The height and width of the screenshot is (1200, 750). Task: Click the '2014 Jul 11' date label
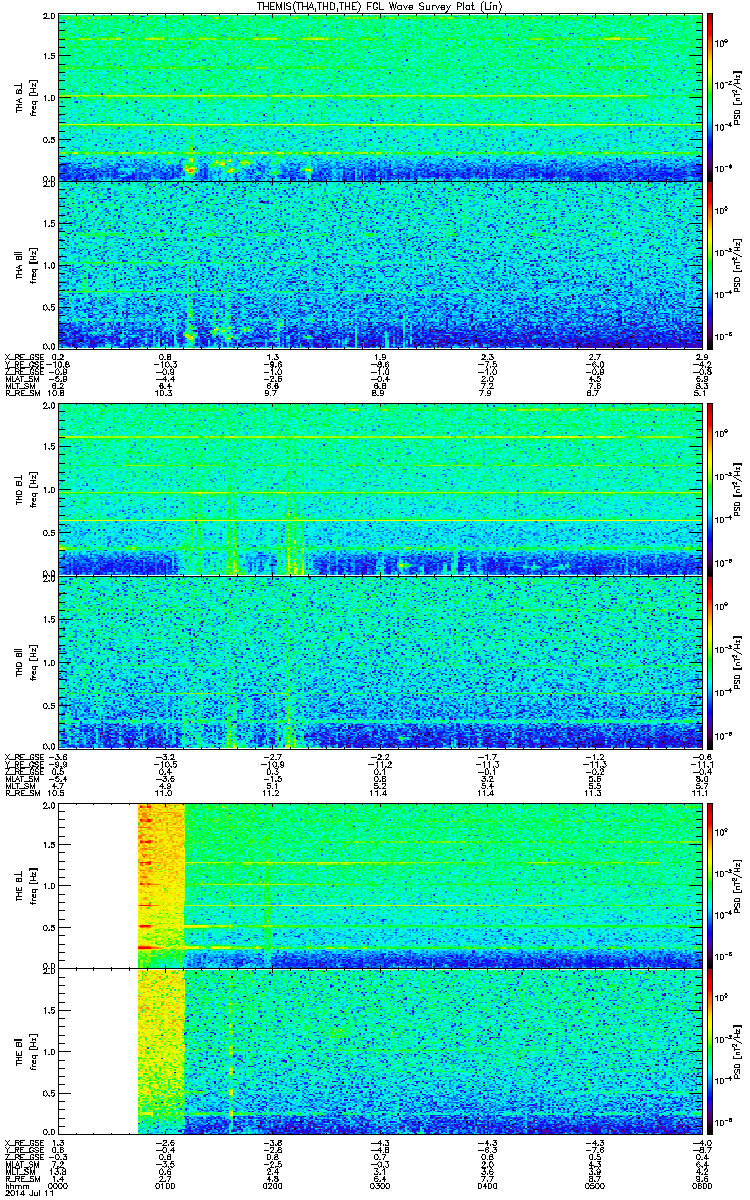coord(27,1194)
